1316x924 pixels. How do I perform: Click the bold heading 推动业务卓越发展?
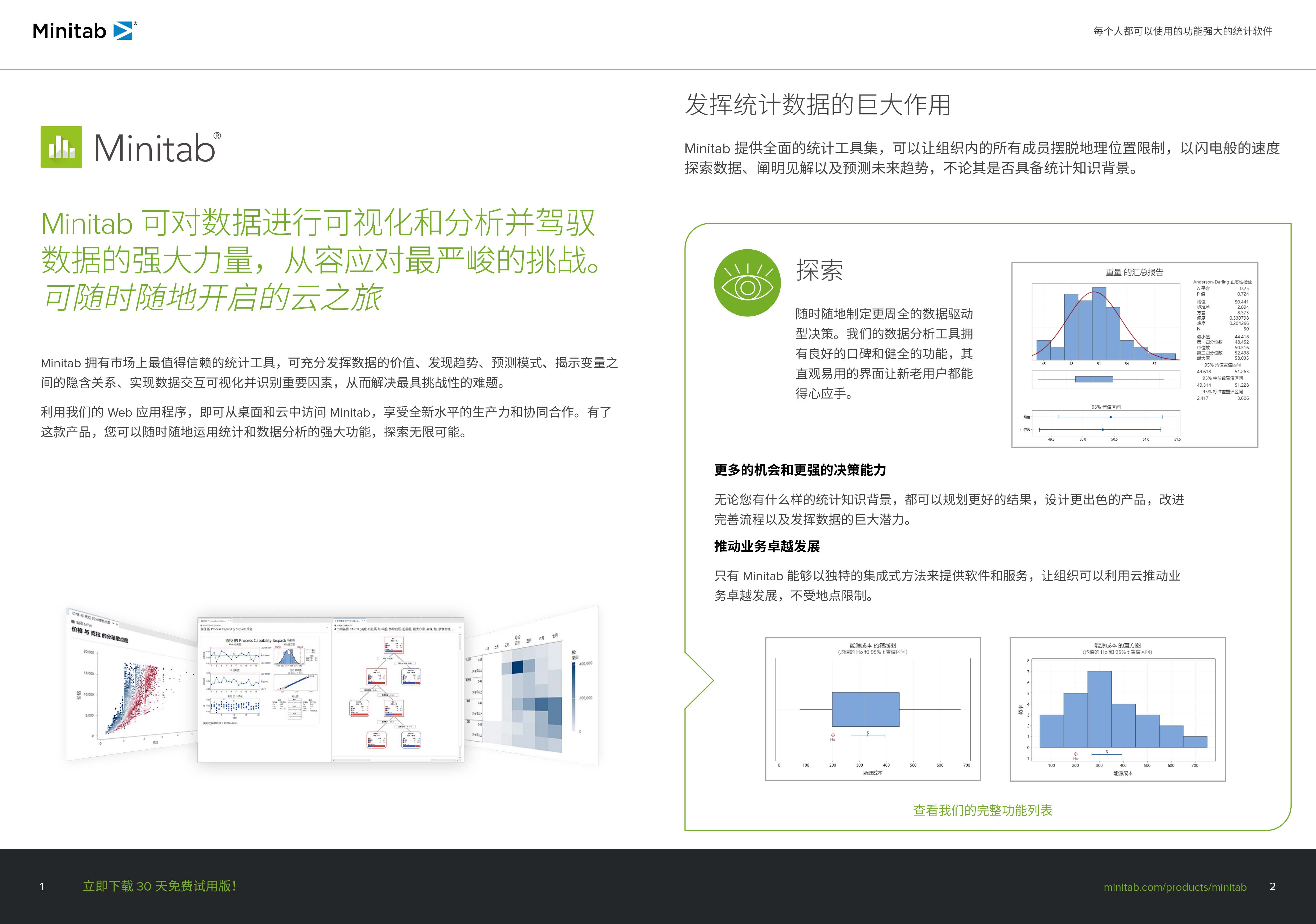click(x=767, y=546)
